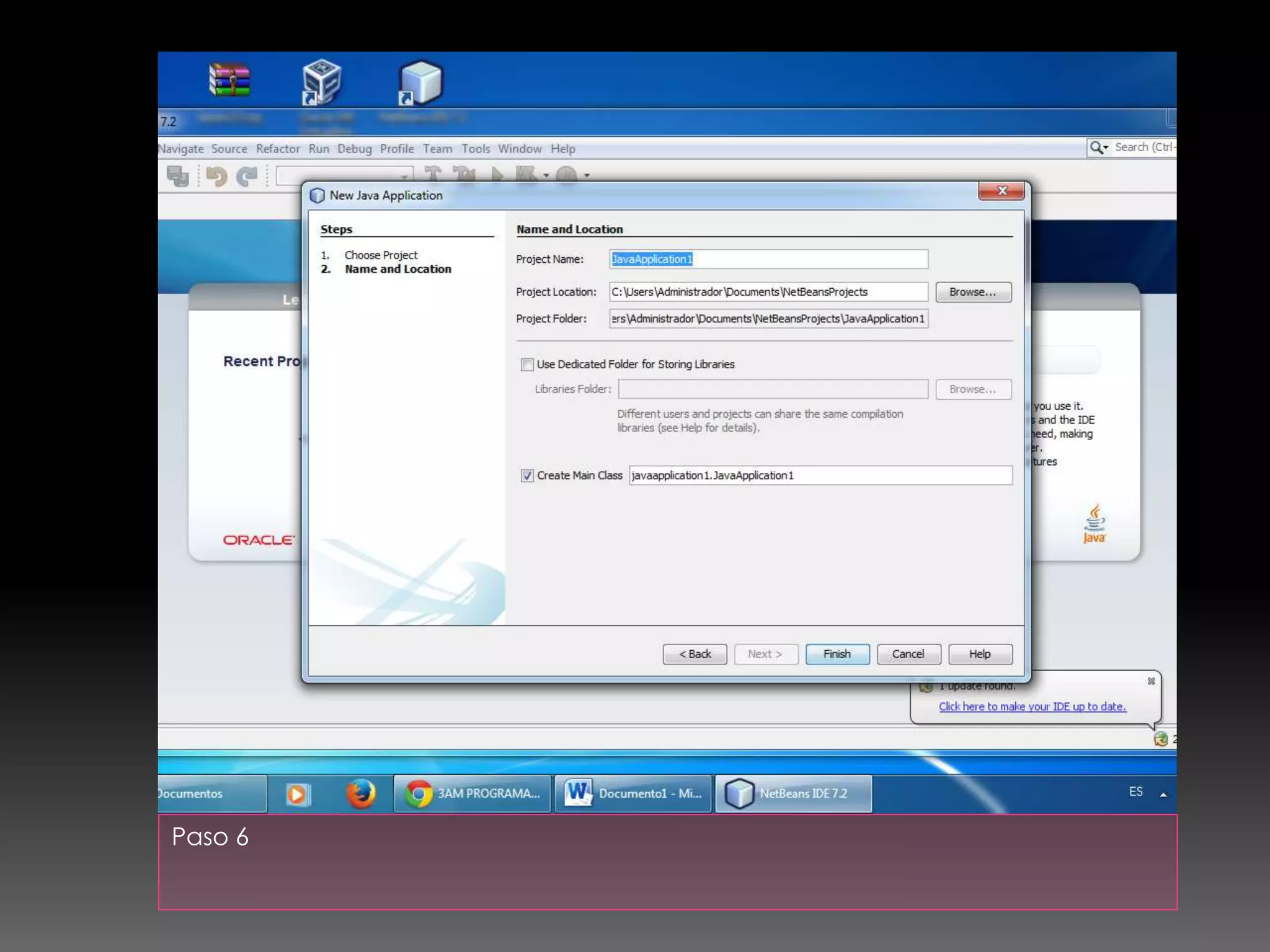Dismiss the update found notification balloon

(1151, 681)
